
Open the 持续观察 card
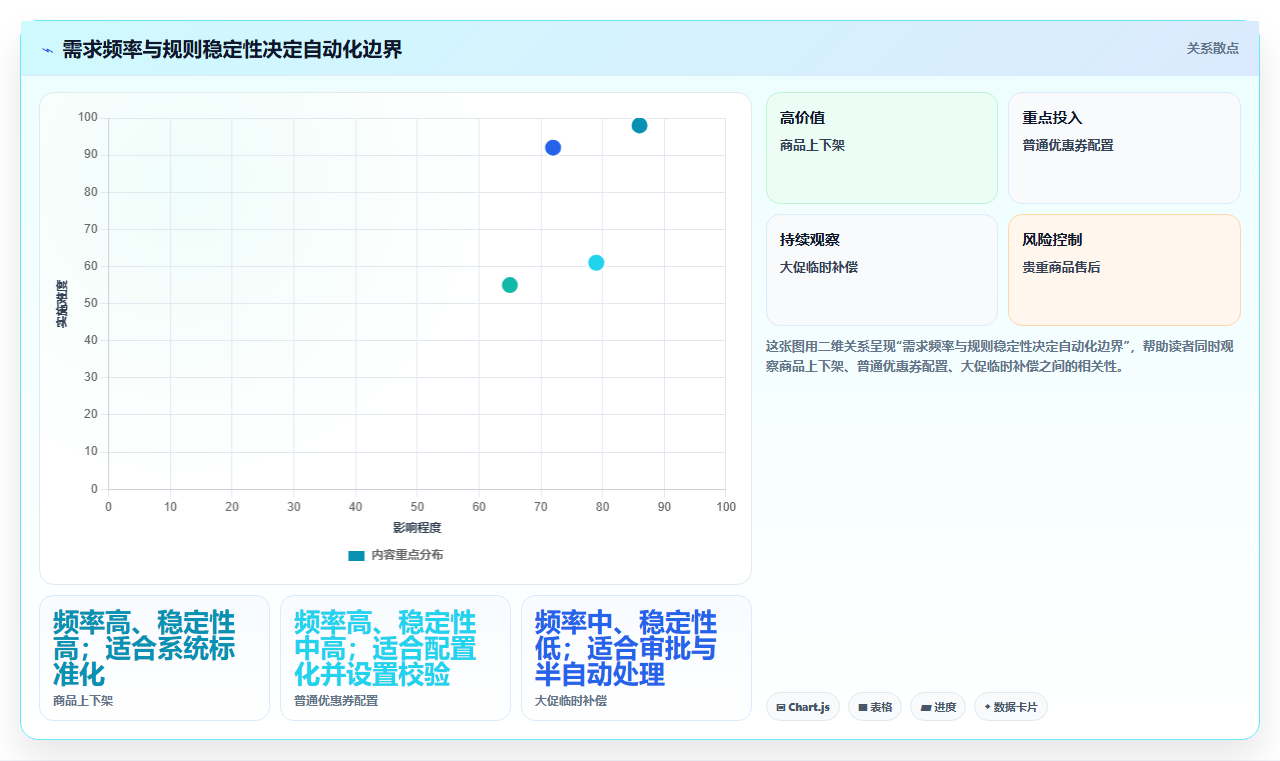pos(882,270)
